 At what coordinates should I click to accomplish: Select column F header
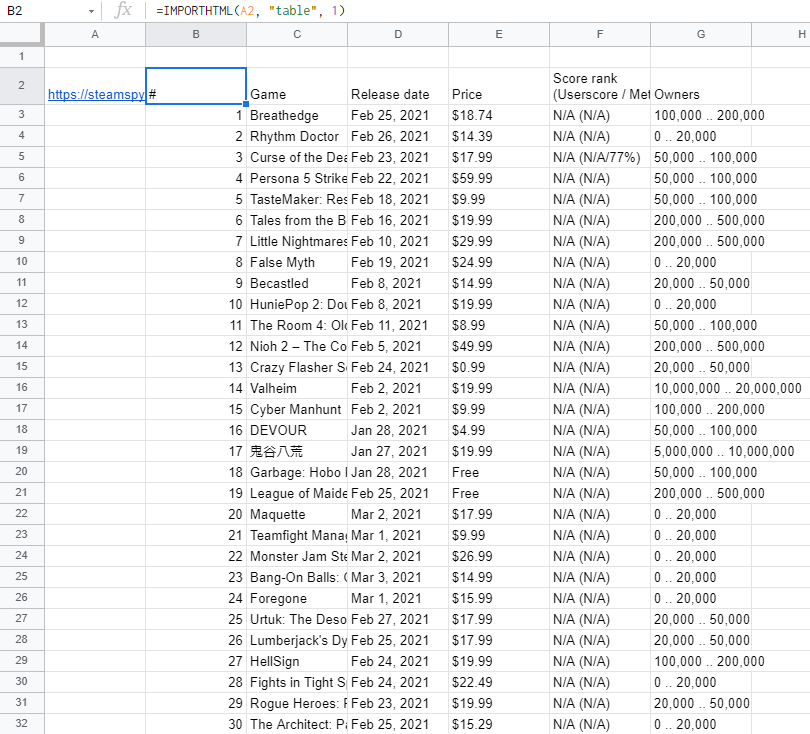pos(600,35)
